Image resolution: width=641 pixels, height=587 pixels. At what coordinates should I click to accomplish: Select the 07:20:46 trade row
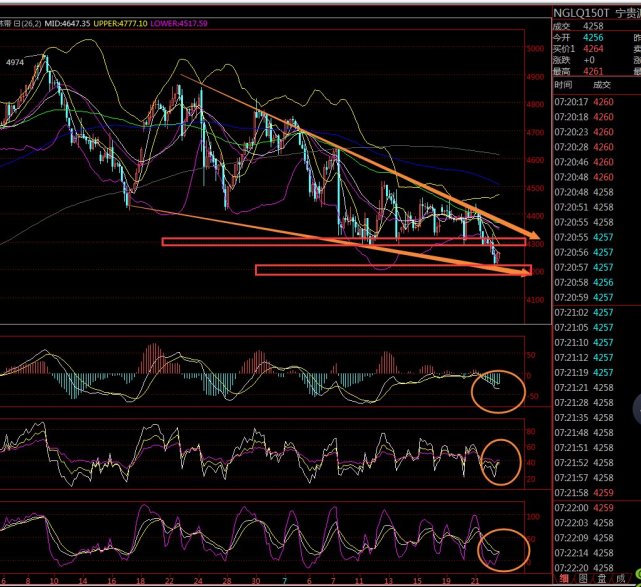(x=584, y=162)
